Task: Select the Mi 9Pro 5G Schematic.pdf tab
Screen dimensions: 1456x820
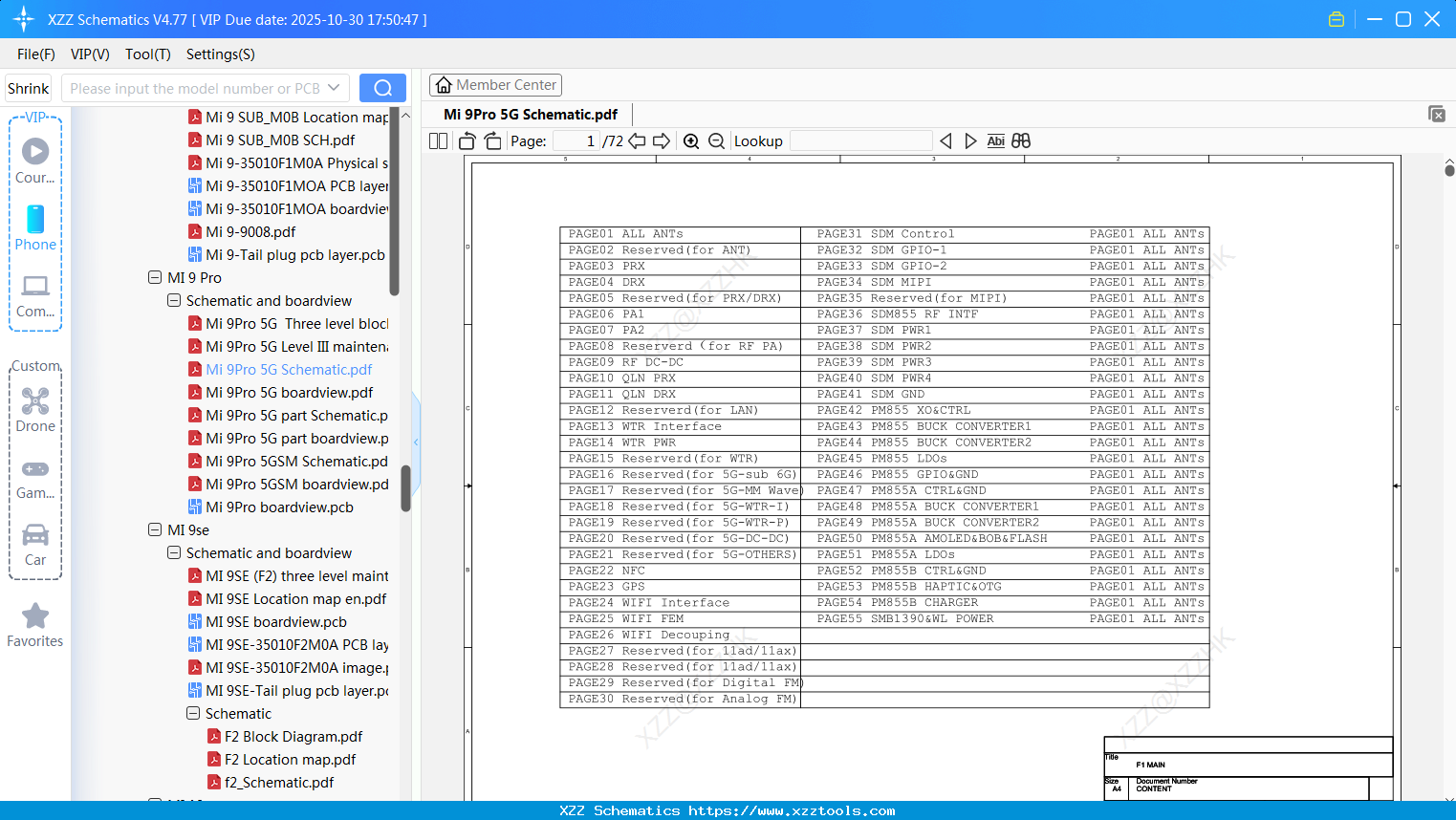Action: click(x=531, y=114)
